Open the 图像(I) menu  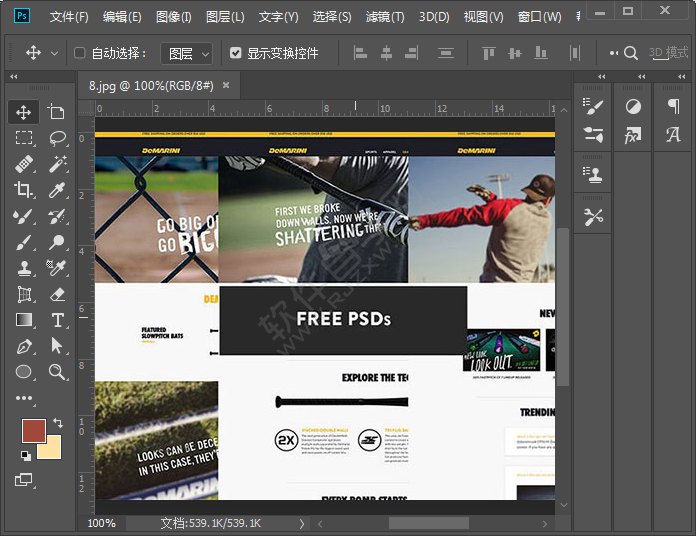click(174, 17)
